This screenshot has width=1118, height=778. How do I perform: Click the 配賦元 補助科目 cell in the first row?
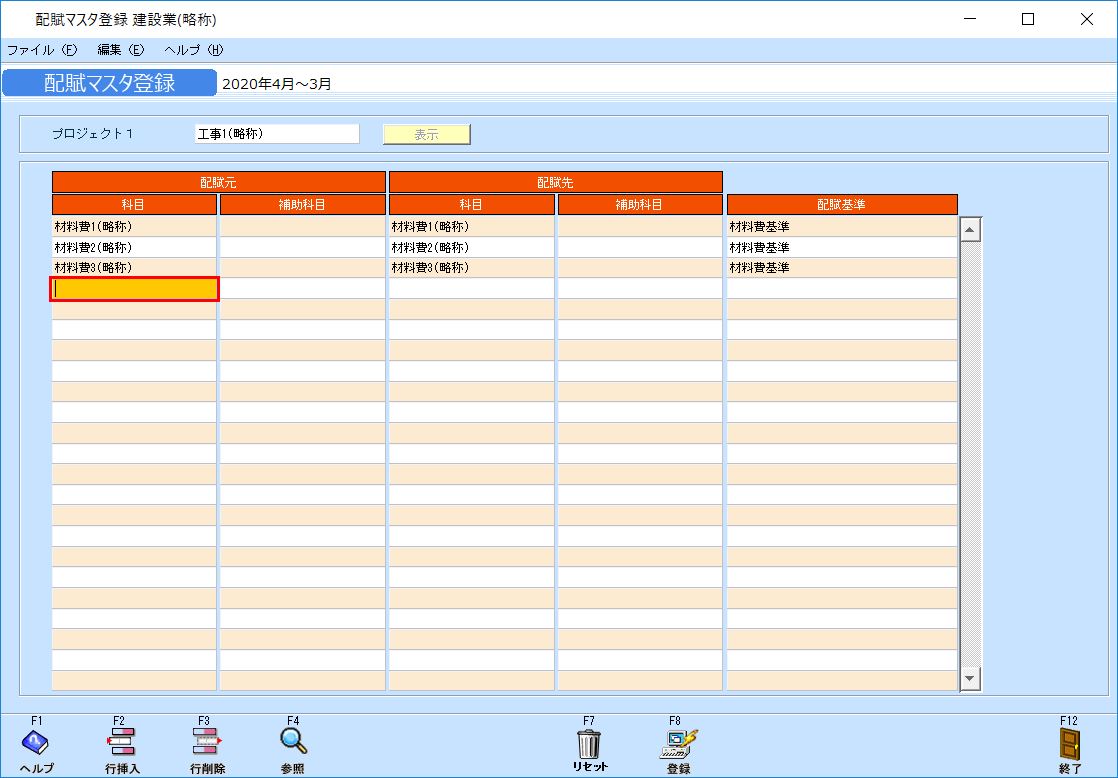coord(302,227)
